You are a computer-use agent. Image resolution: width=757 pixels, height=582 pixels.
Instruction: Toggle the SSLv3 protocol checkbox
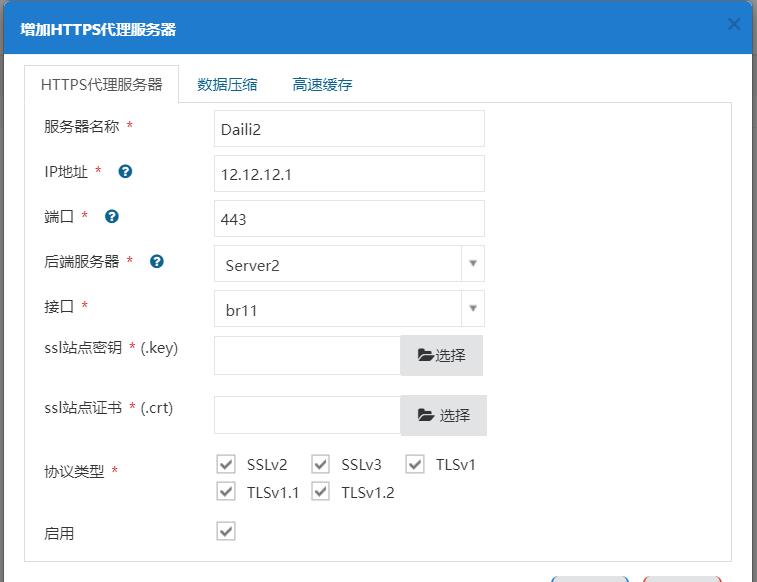[x=321, y=464]
